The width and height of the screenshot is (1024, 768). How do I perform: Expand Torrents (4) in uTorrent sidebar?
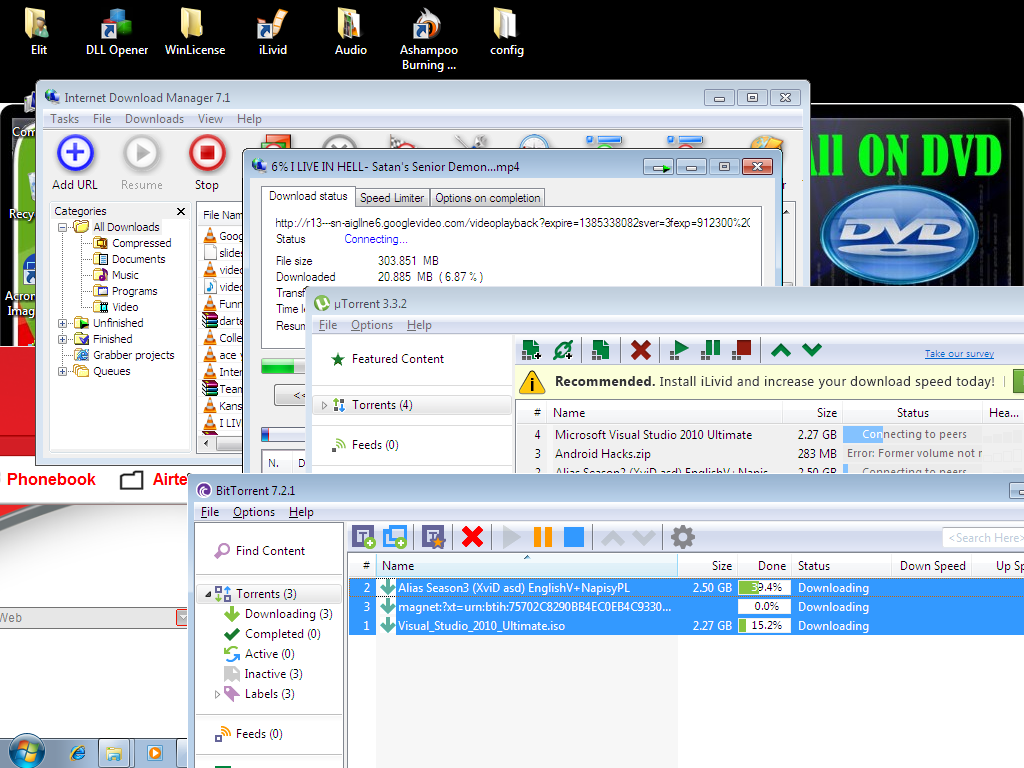click(x=324, y=405)
